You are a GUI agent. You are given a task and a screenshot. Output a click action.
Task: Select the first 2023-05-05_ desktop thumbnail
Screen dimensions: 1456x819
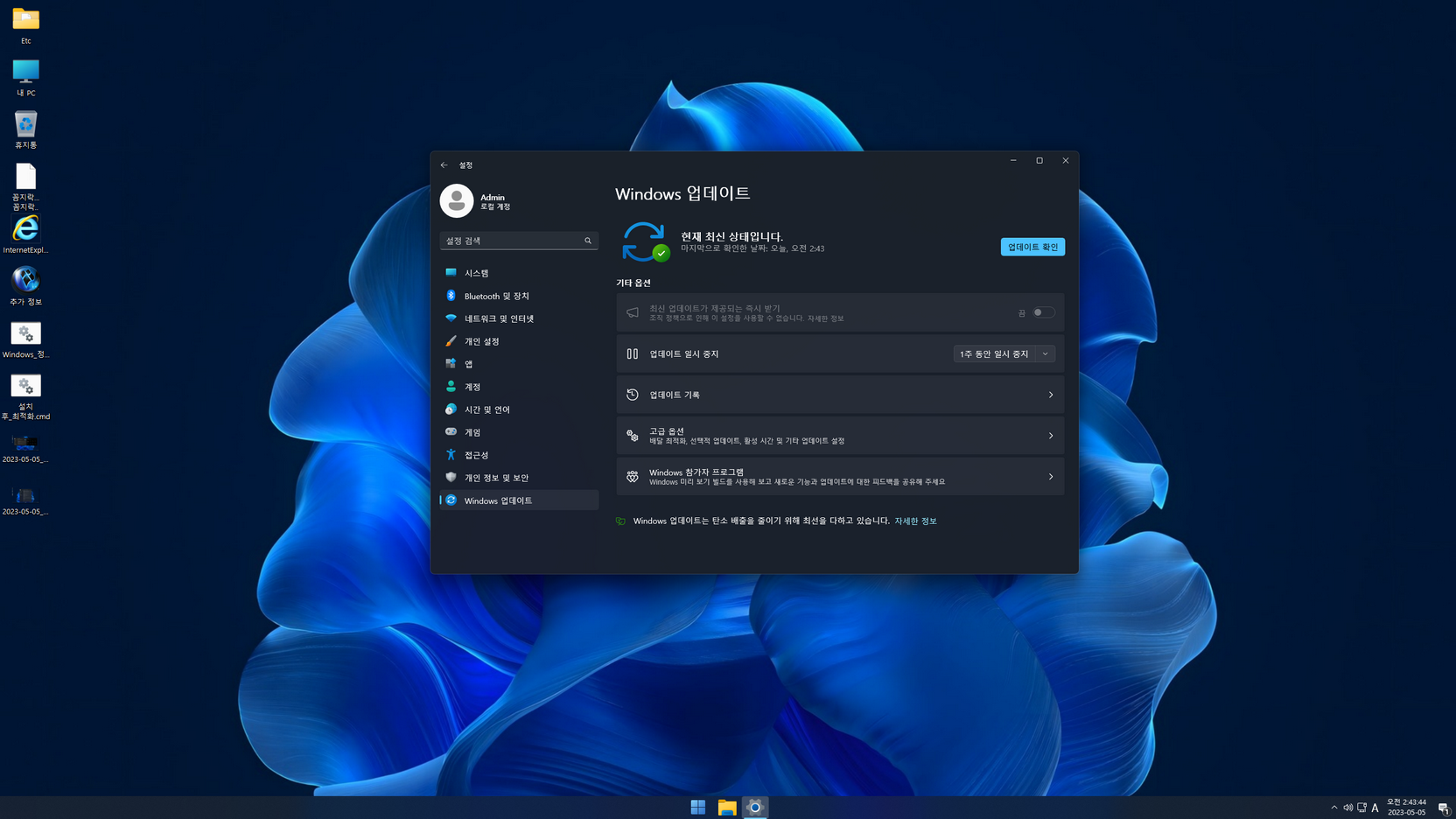(x=25, y=449)
